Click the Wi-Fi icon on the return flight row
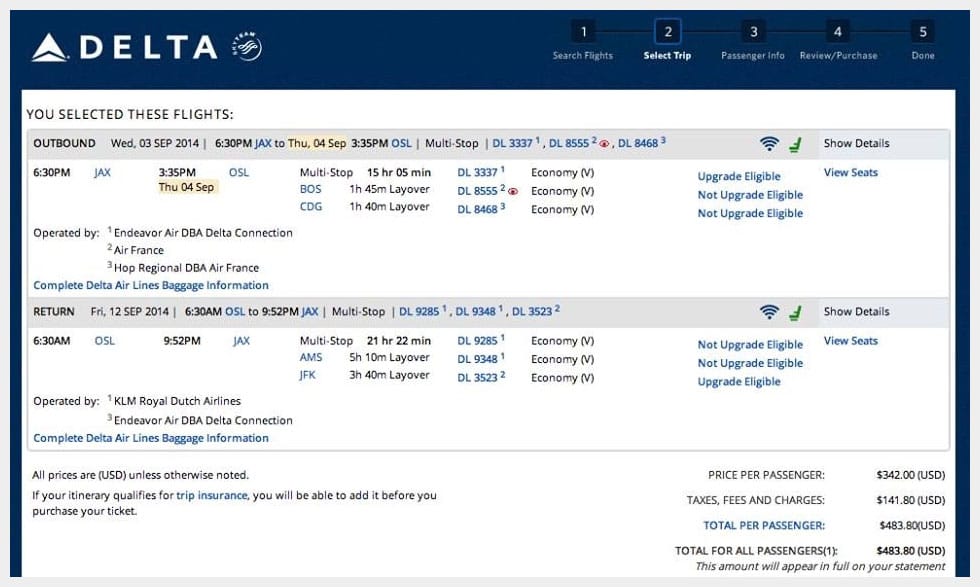This screenshot has width=980, height=587. [x=769, y=311]
